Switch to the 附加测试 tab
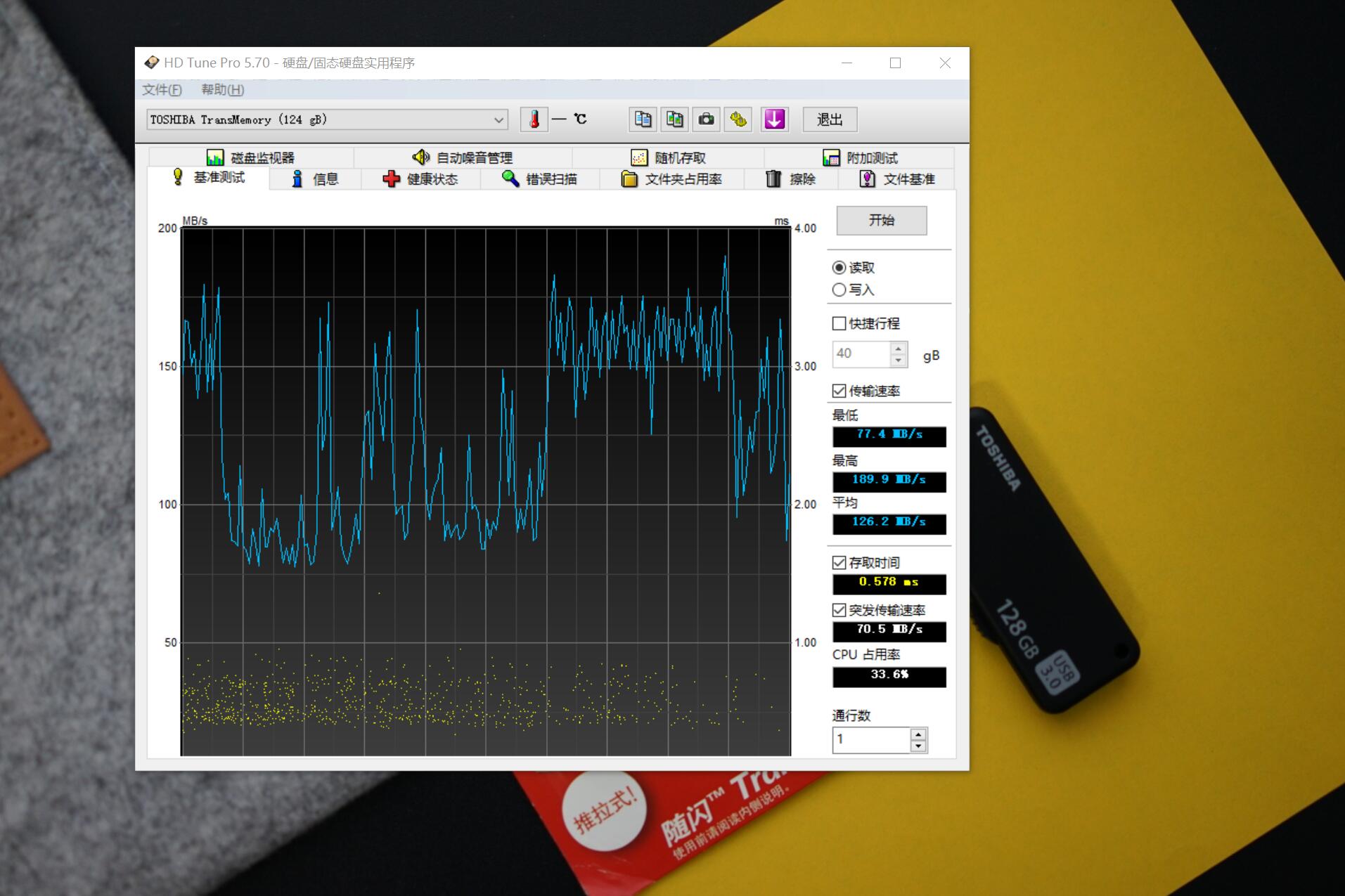Image resolution: width=1345 pixels, height=896 pixels. pos(860,157)
